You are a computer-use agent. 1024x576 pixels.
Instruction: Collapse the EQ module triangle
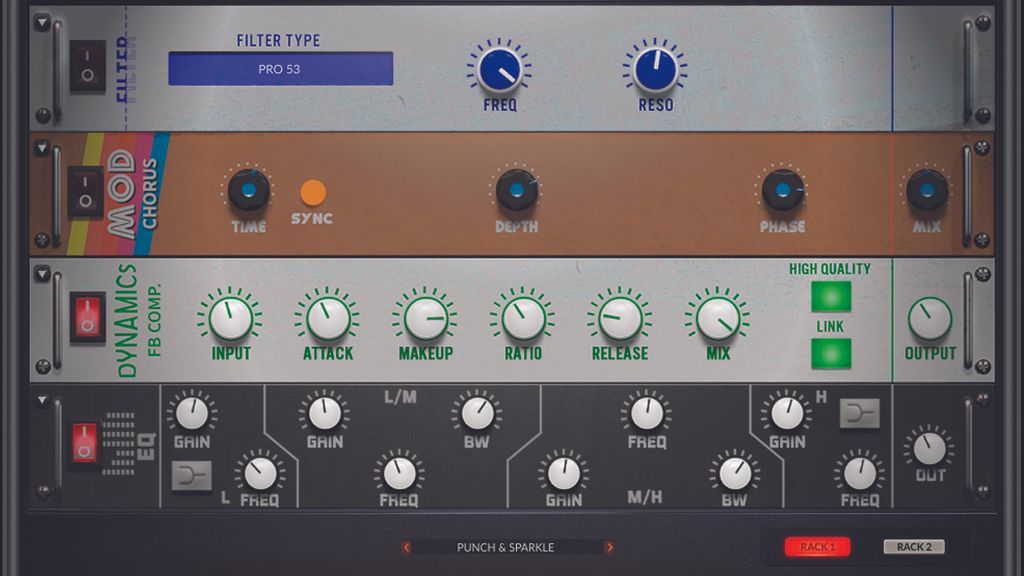click(x=42, y=400)
